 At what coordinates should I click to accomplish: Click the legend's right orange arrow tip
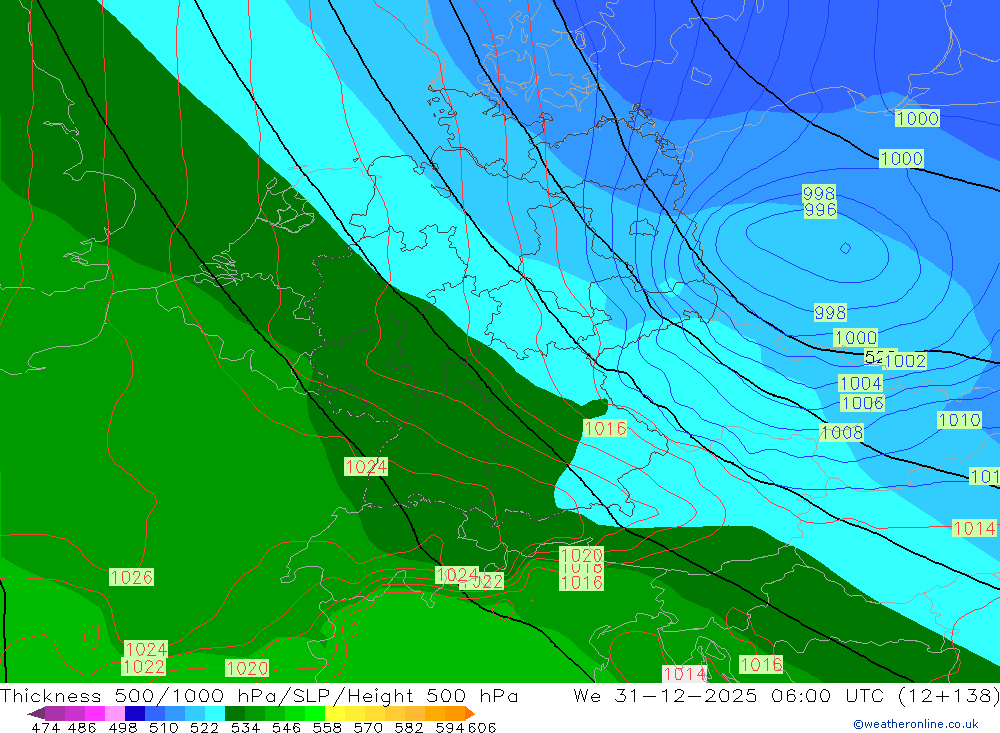470,713
